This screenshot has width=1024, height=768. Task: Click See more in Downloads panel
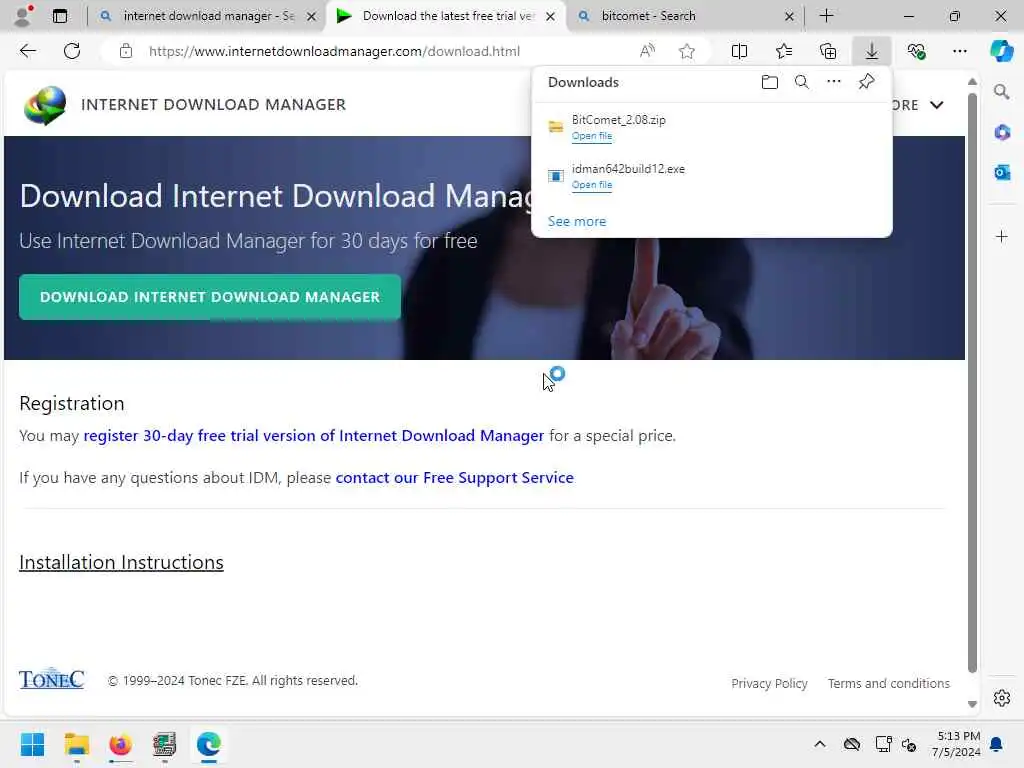coord(577,221)
